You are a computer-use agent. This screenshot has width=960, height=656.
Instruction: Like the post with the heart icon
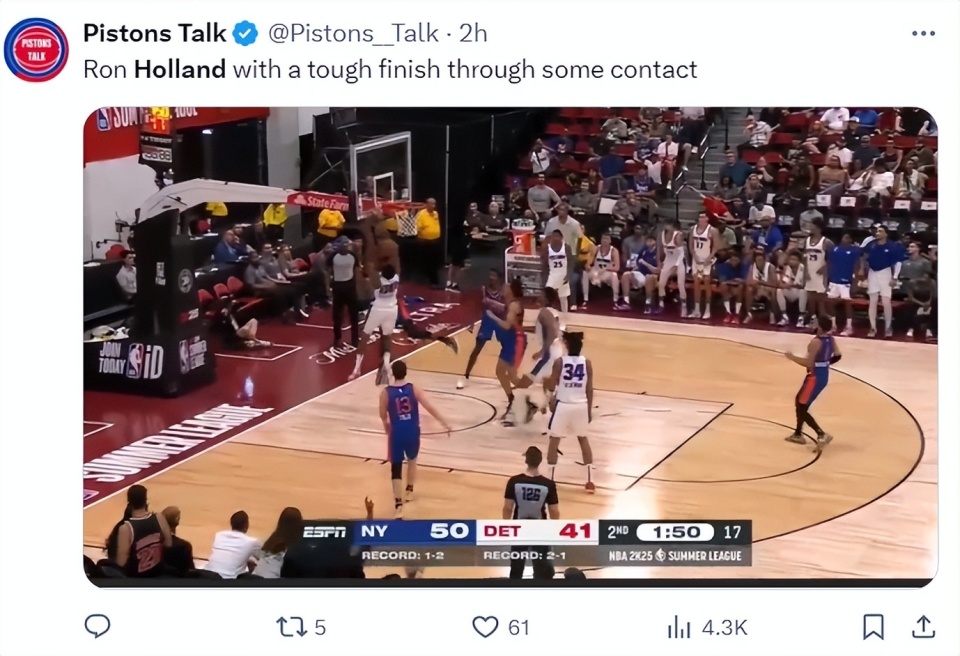pos(485,627)
